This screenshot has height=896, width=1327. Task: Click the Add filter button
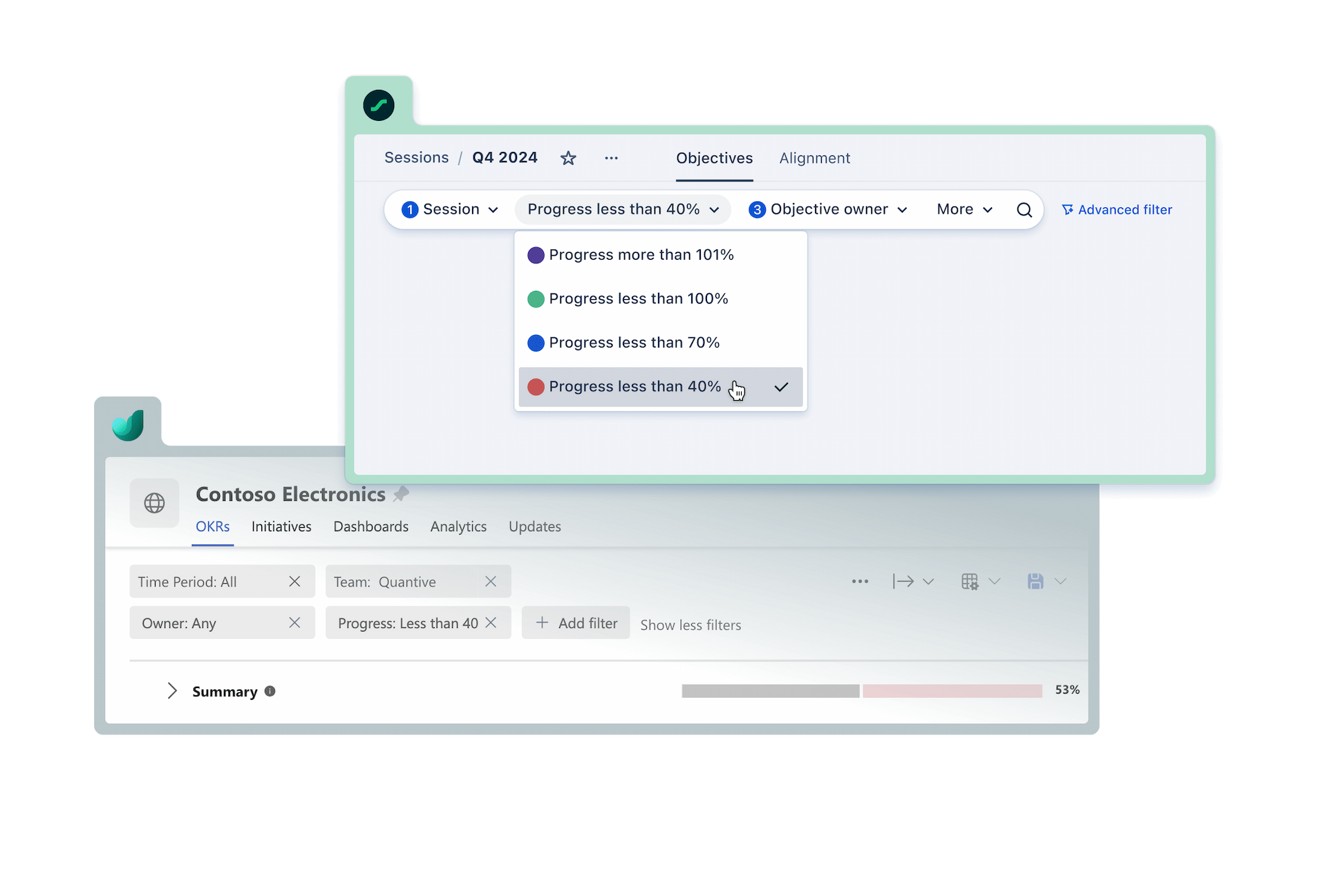click(576, 622)
